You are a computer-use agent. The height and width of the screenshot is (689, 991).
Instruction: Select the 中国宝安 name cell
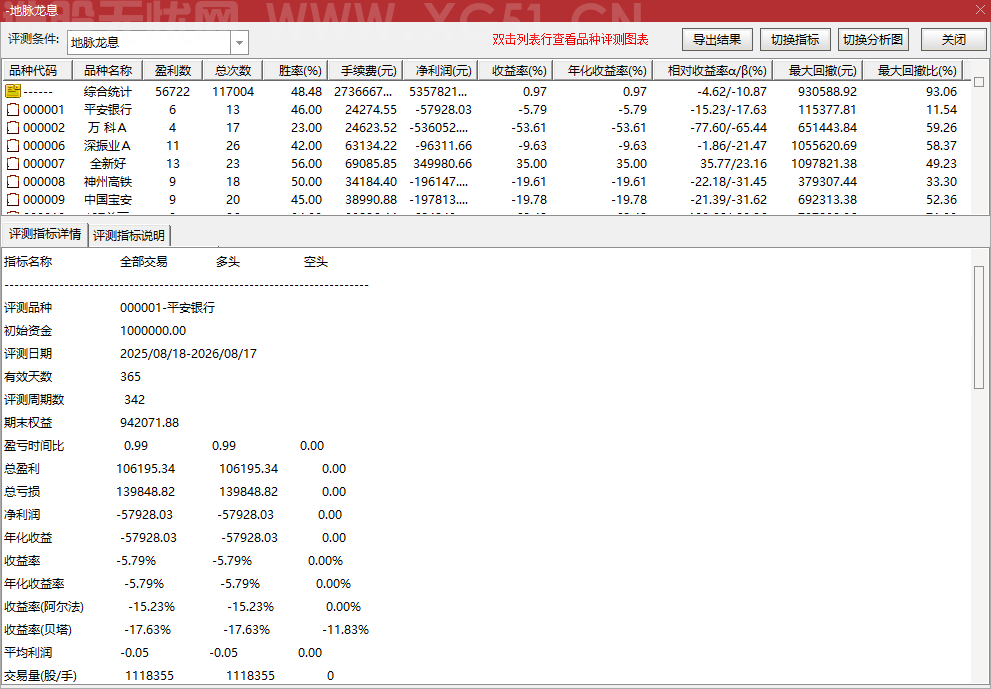click(108, 200)
